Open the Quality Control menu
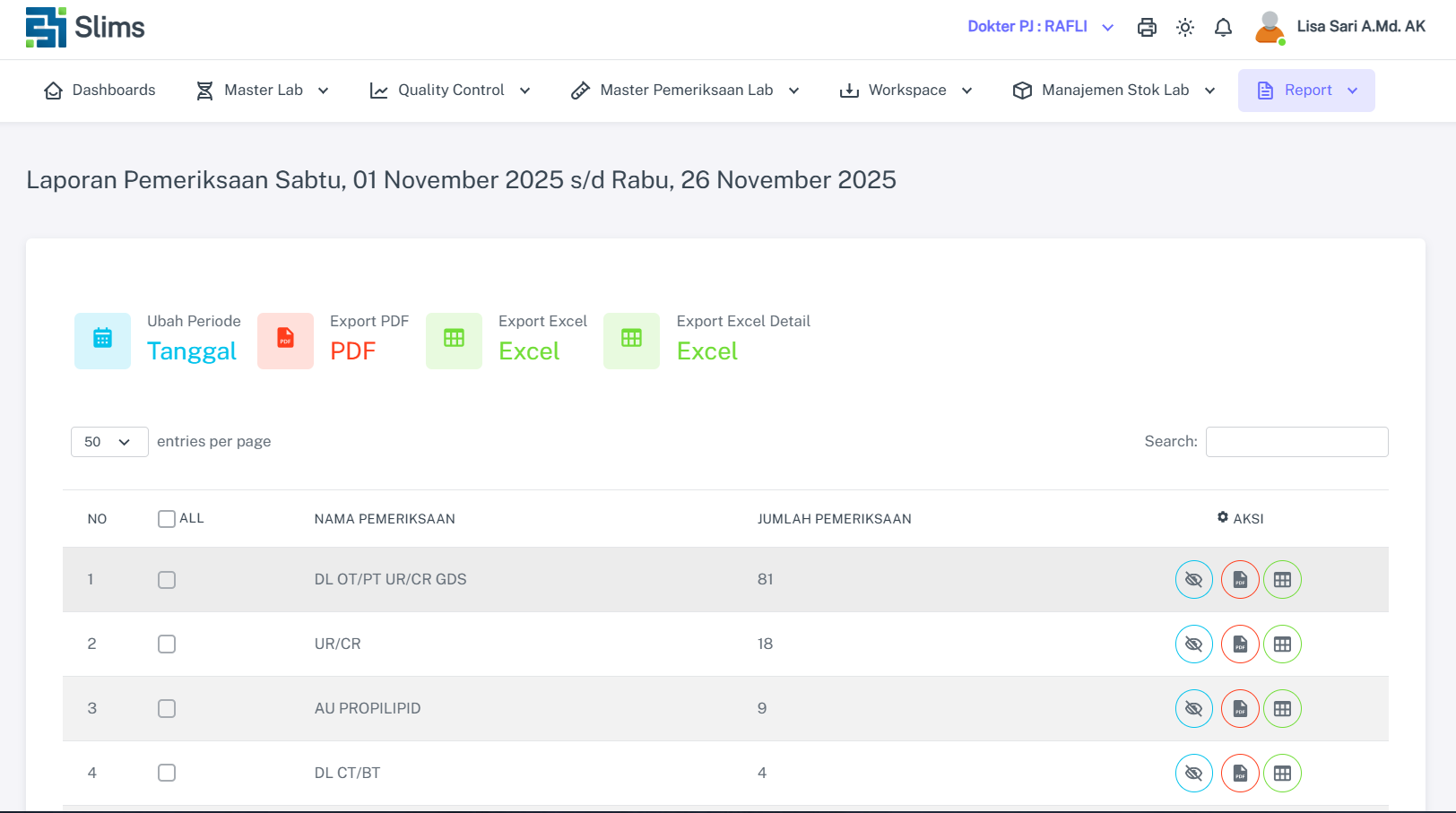The height and width of the screenshot is (813, 1456). pyautogui.click(x=450, y=91)
